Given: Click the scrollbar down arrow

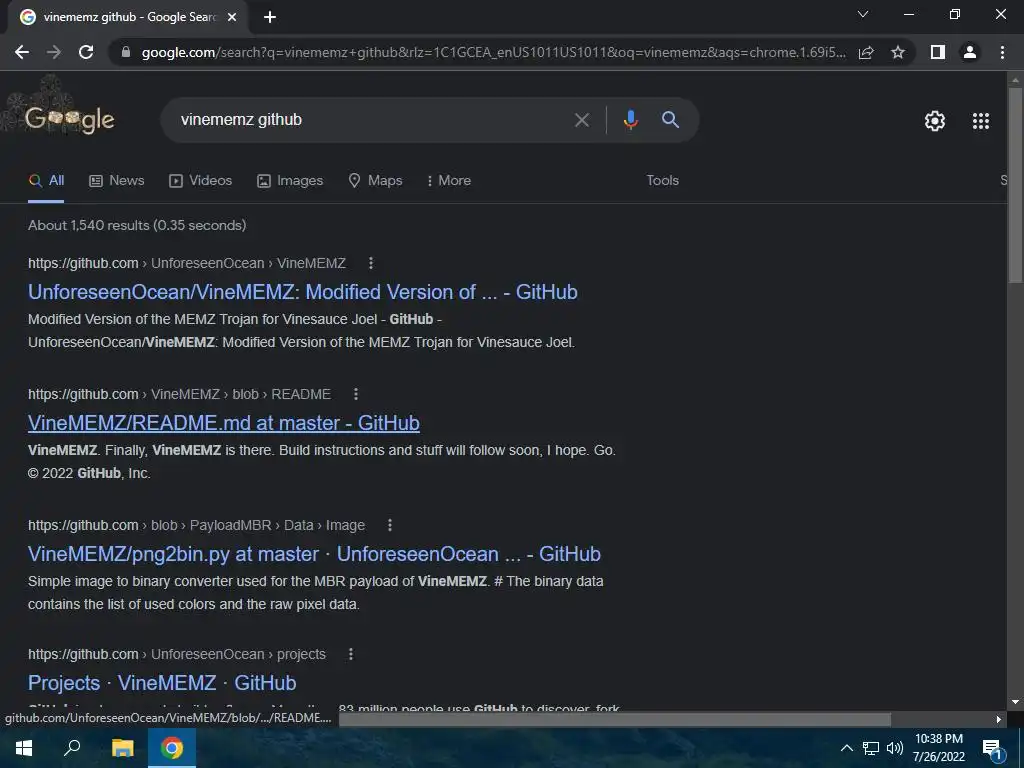Looking at the screenshot, I should (1015, 703).
